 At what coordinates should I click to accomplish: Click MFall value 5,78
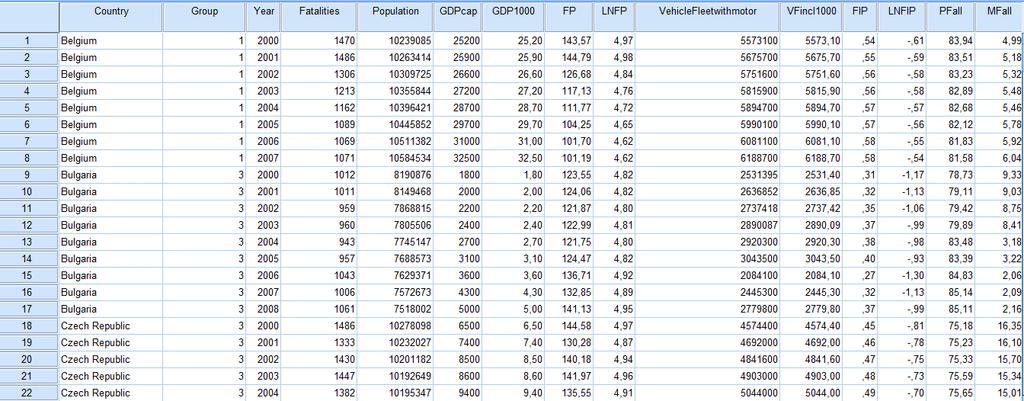pyautogui.click(x=999, y=125)
